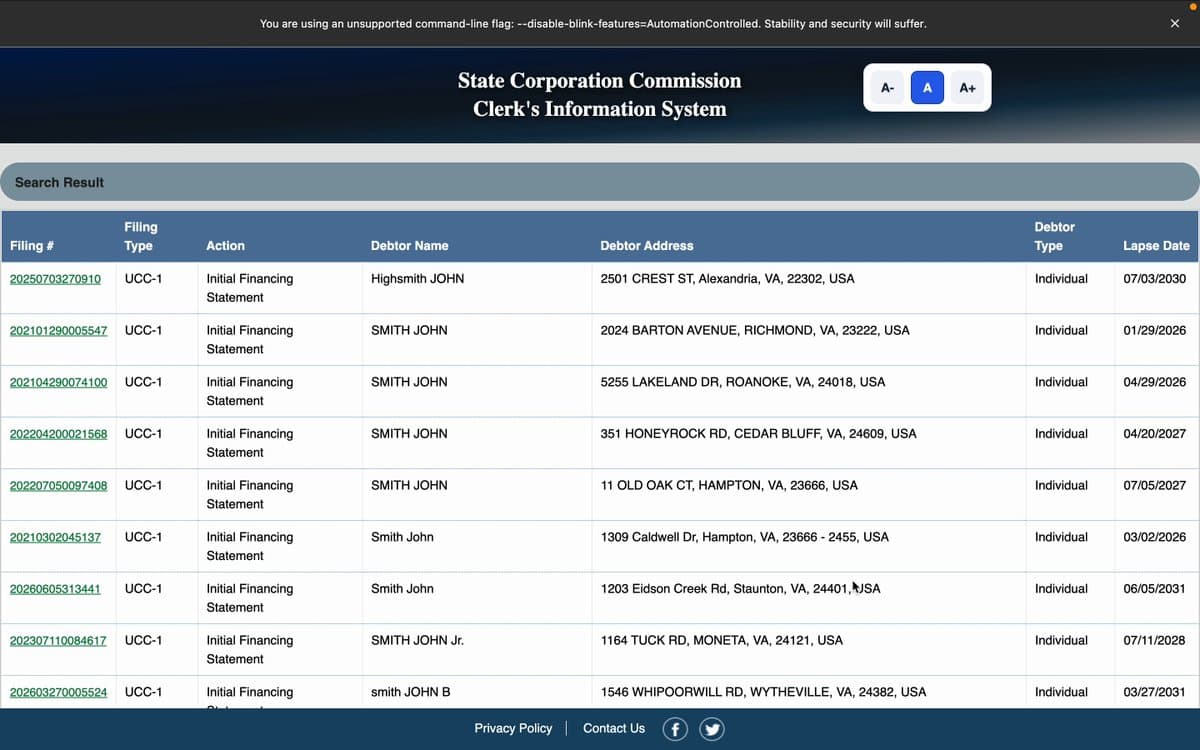Dismiss the unsupported flag warning bar
The image size is (1200, 750).
click(x=1174, y=23)
